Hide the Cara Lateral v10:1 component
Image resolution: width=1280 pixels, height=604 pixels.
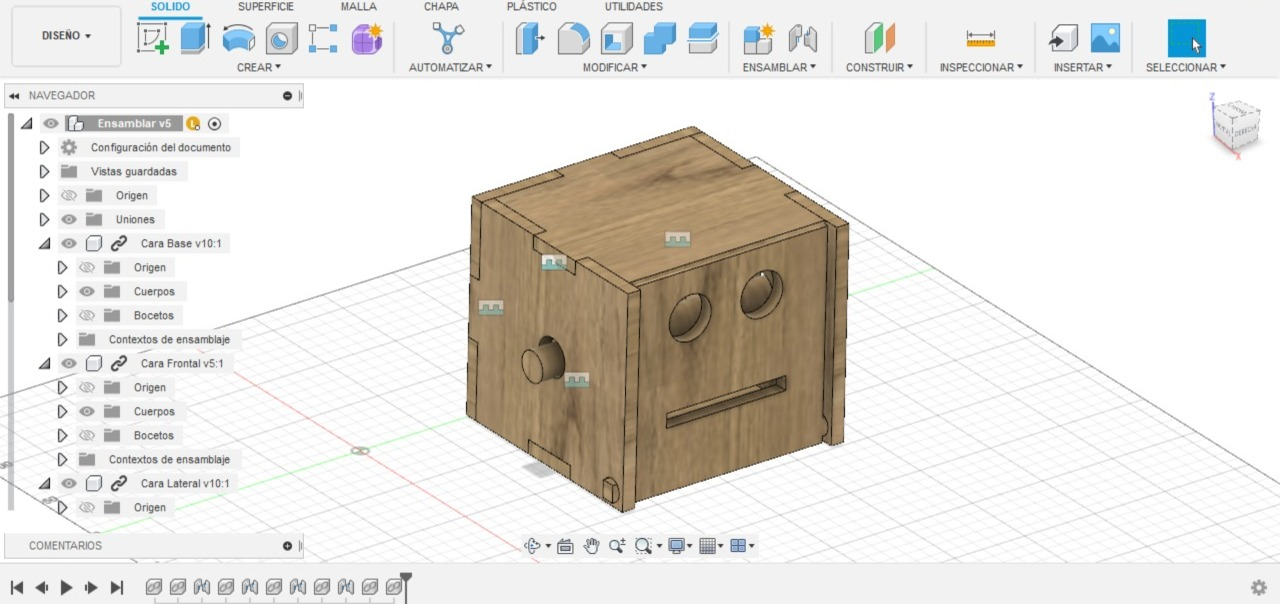(69, 483)
